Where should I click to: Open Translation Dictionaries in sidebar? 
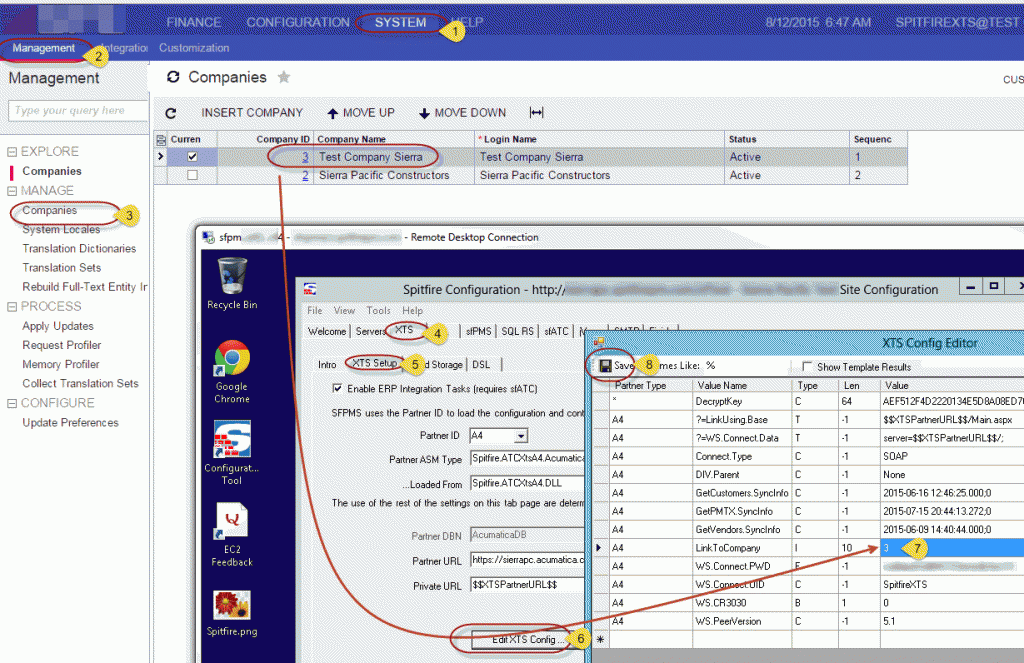pos(79,248)
